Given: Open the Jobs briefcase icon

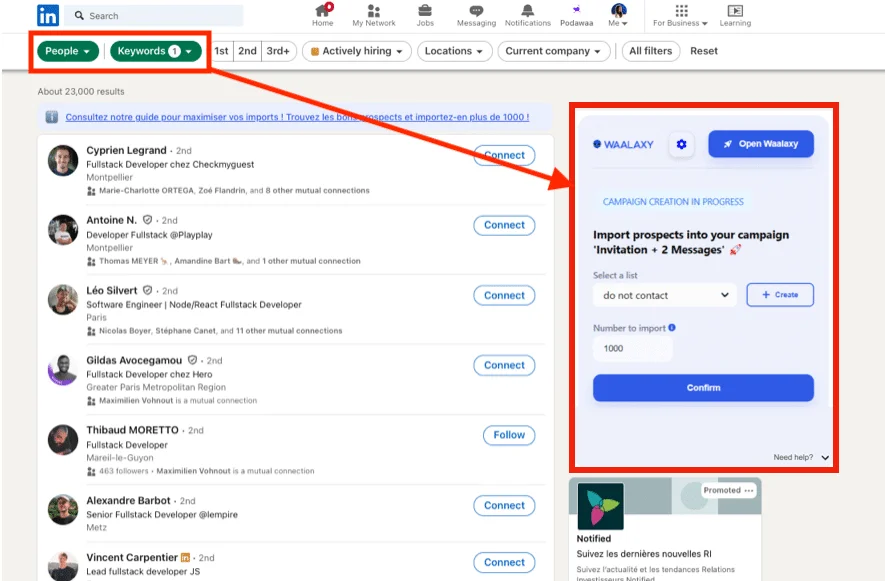Looking at the screenshot, I should coord(425,10).
